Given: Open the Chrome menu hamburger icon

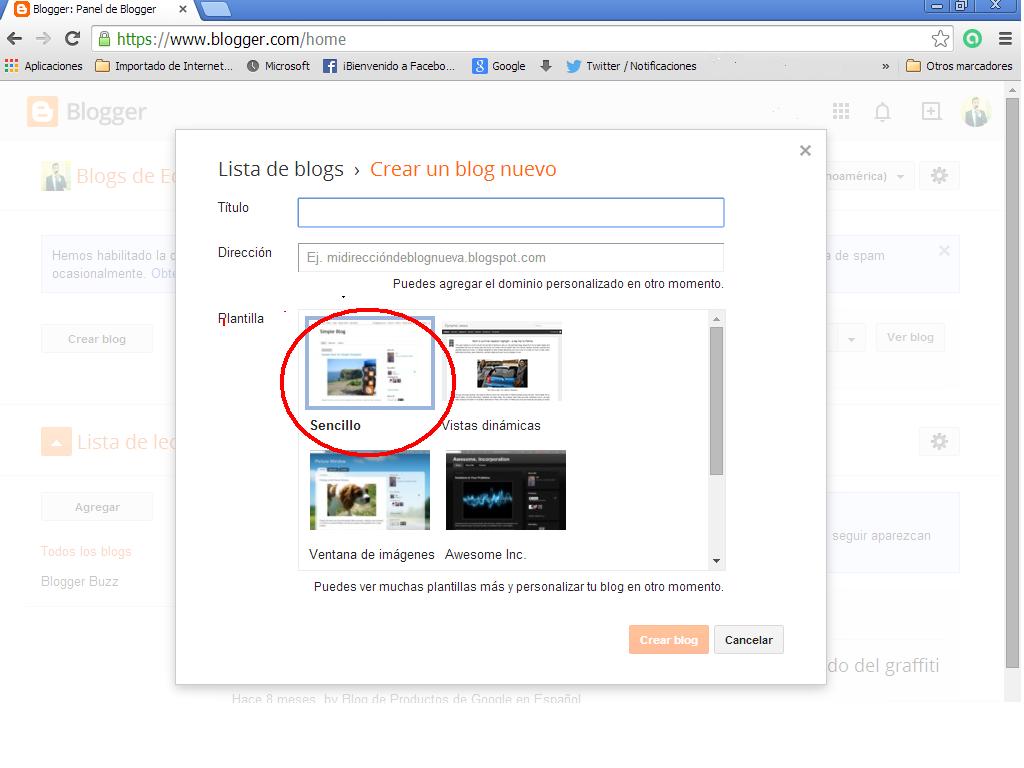Looking at the screenshot, I should [x=1005, y=39].
